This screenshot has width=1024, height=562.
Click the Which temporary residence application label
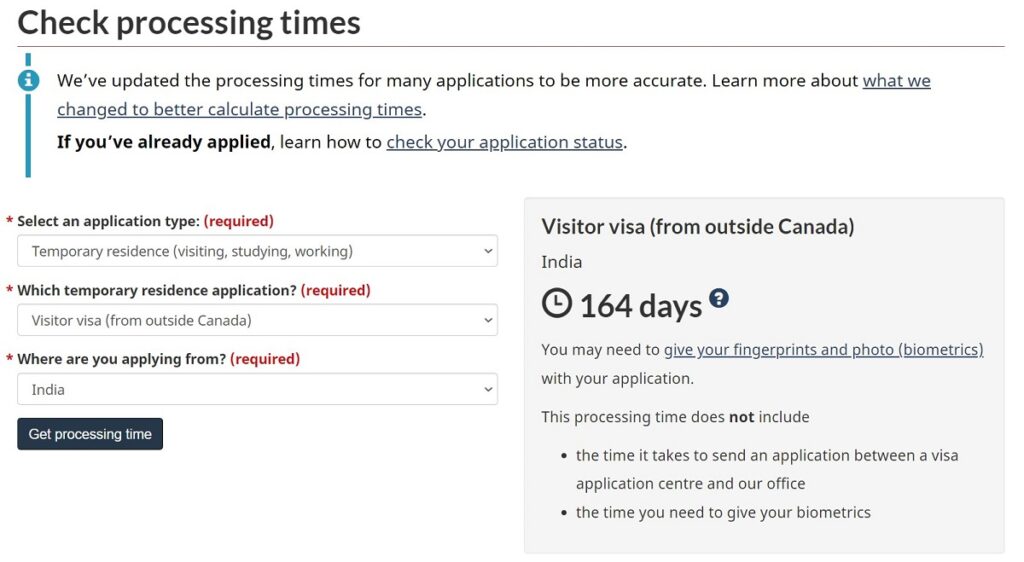(156, 290)
